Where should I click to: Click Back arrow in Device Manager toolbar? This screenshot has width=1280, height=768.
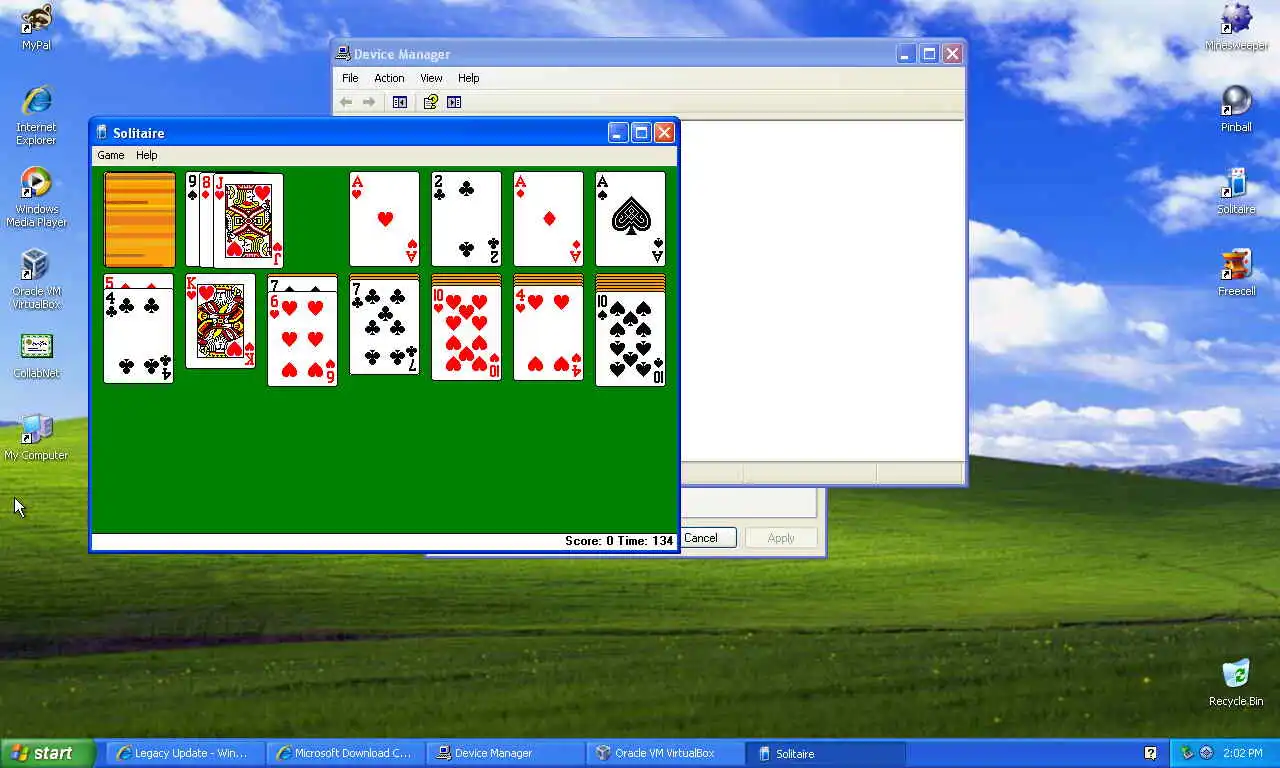click(346, 102)
